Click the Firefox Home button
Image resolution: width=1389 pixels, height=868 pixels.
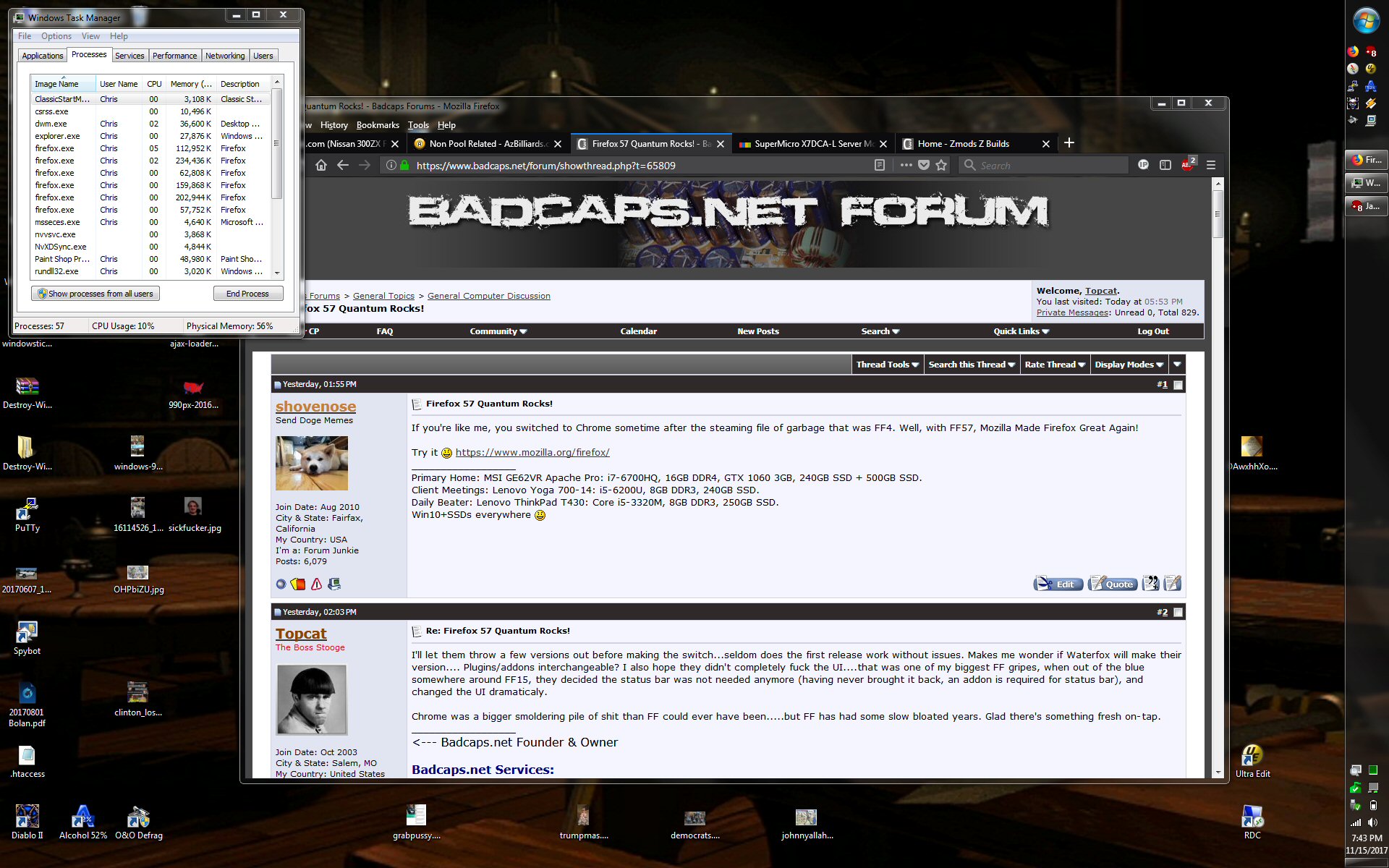[321, 166]
